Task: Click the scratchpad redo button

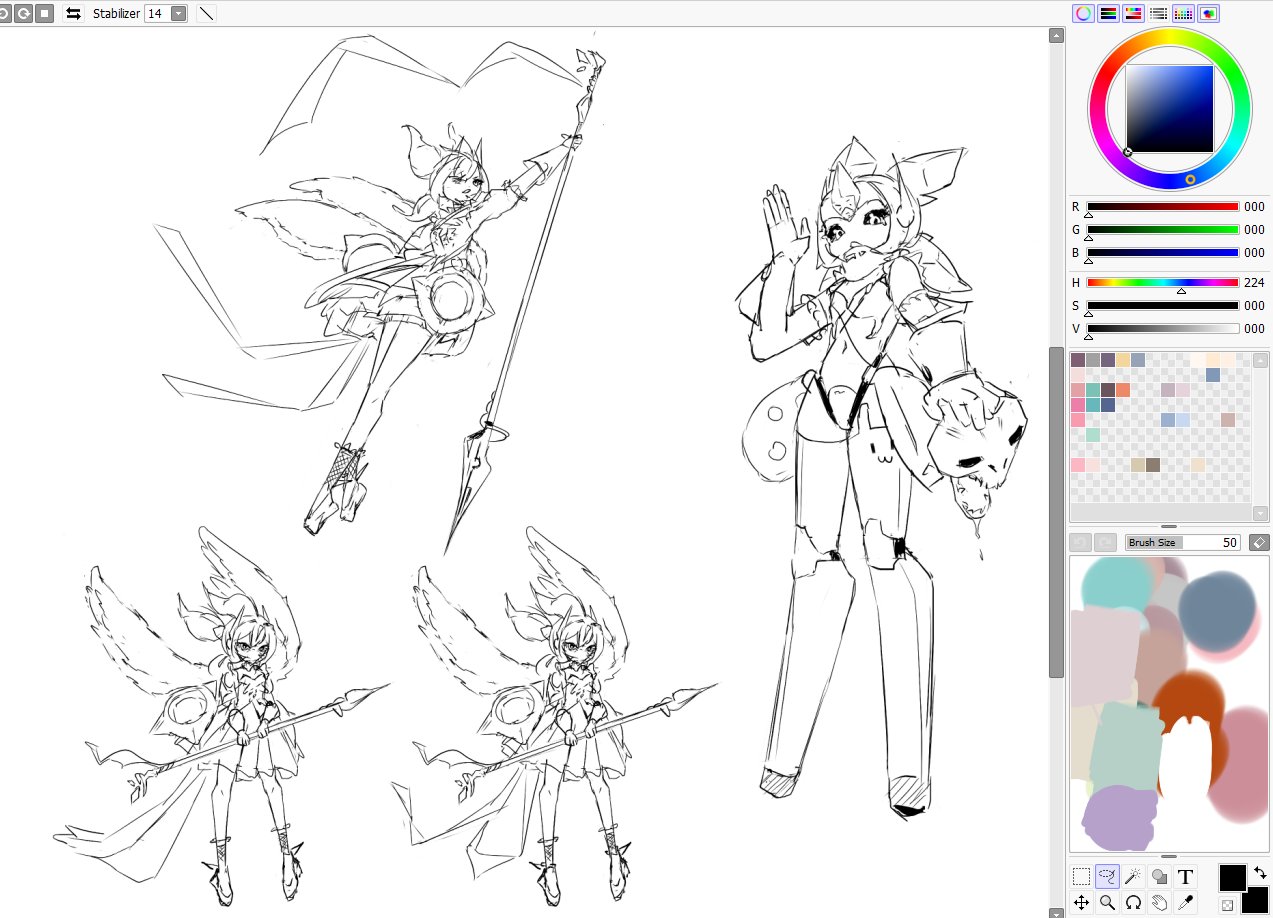Action: [1105, 542]
